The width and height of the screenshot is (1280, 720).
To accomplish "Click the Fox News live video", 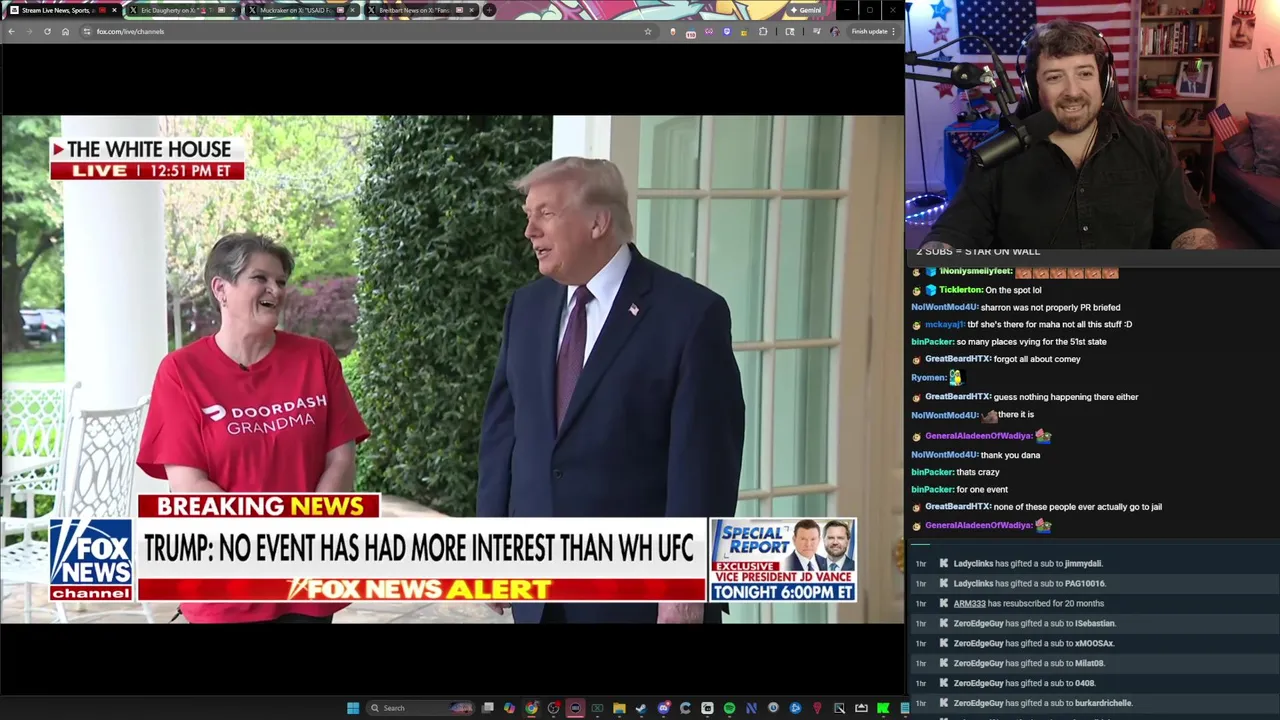I will (x=452, y=370).
